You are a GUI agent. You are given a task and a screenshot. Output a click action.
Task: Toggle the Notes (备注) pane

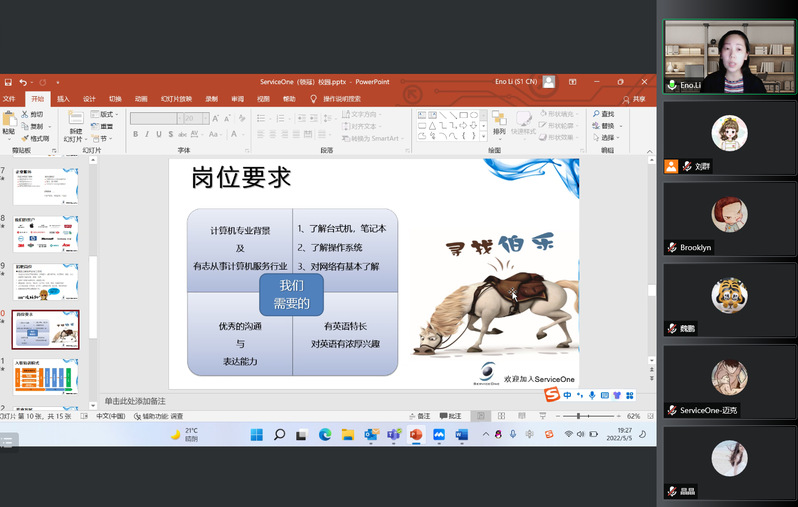coord(420,415)
